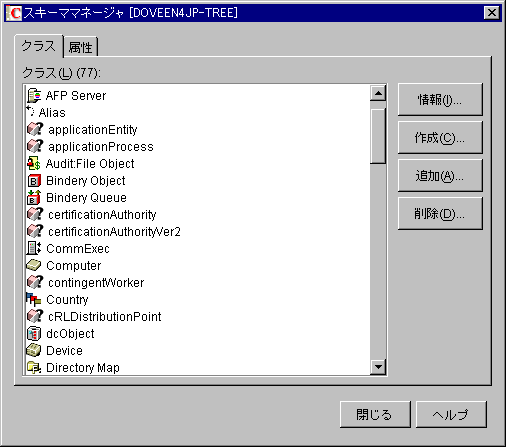
Task: Switch to the 属性 tab
Action: pos(80,47)
